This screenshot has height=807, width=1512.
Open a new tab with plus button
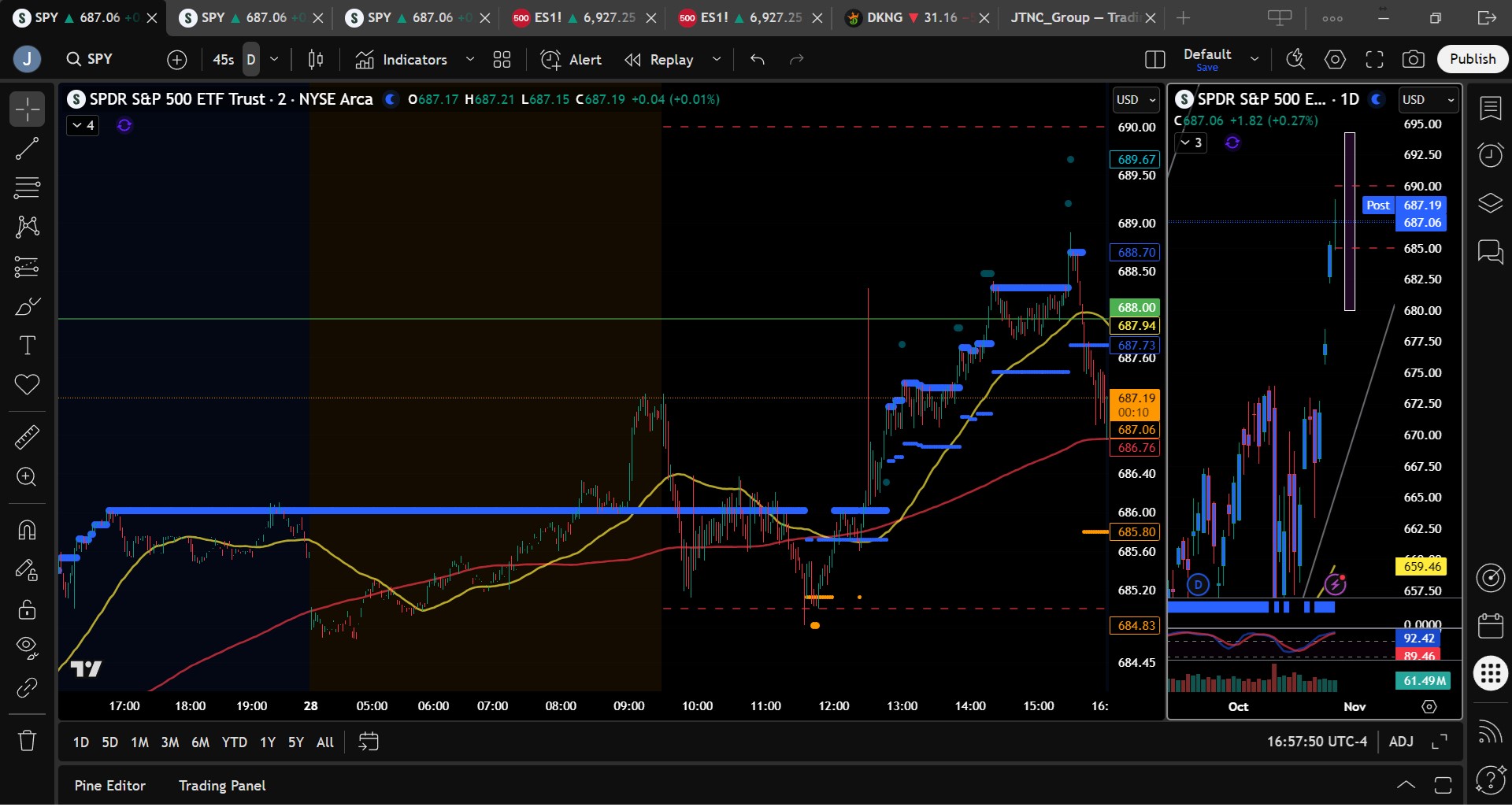coord(1183,17)
